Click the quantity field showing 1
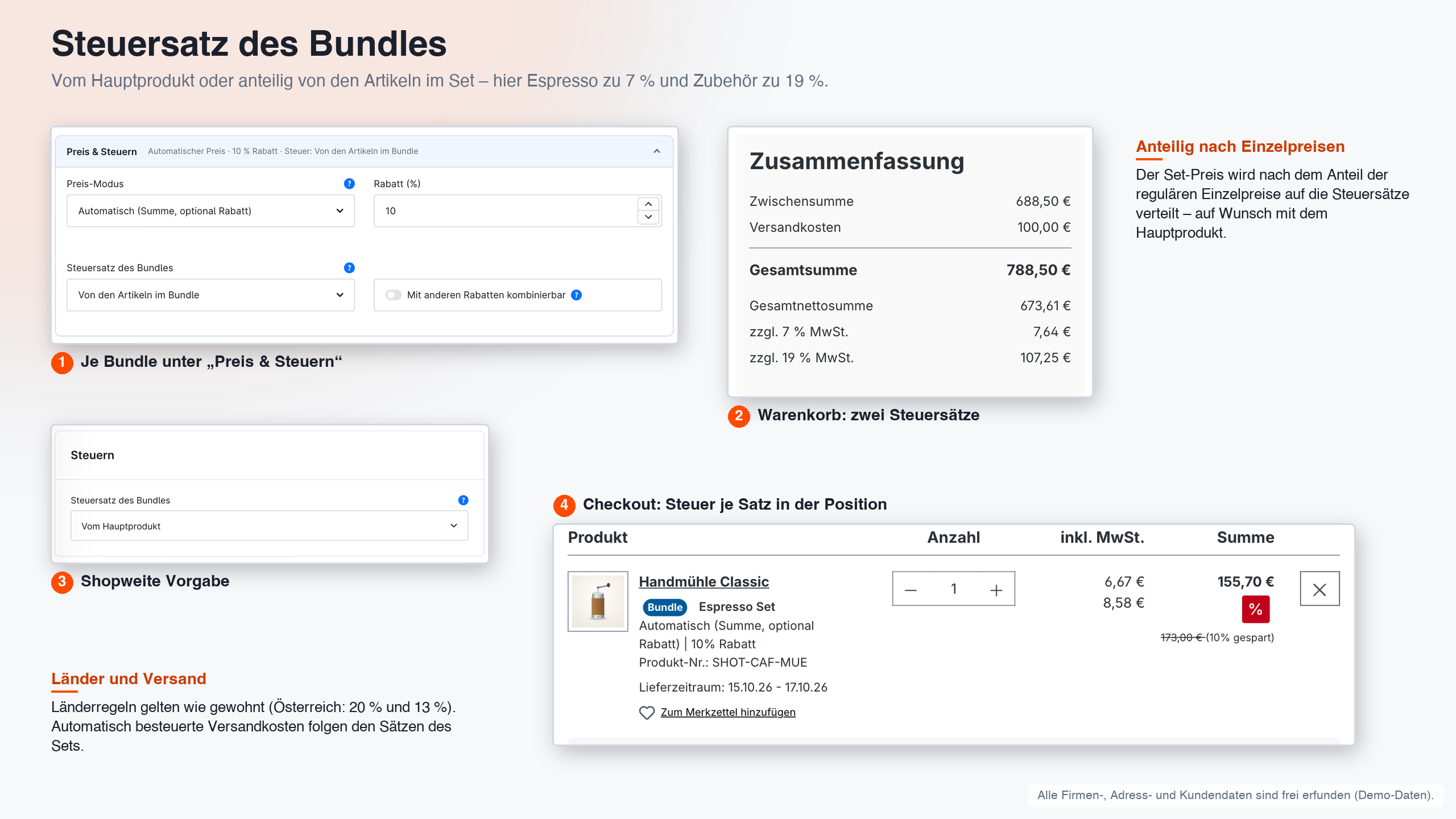 coord(953,589)
